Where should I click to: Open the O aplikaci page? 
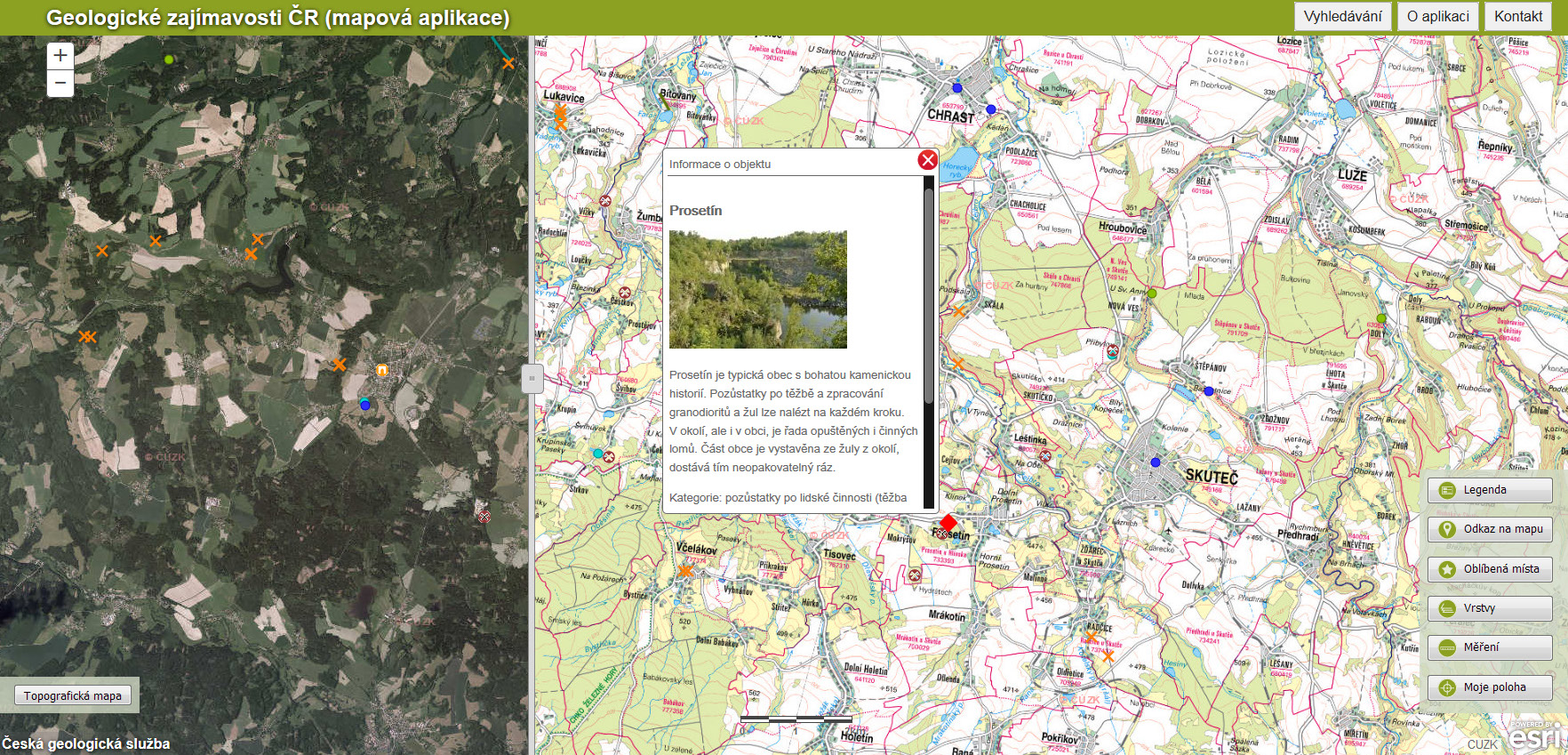(x=1437, y=16)
